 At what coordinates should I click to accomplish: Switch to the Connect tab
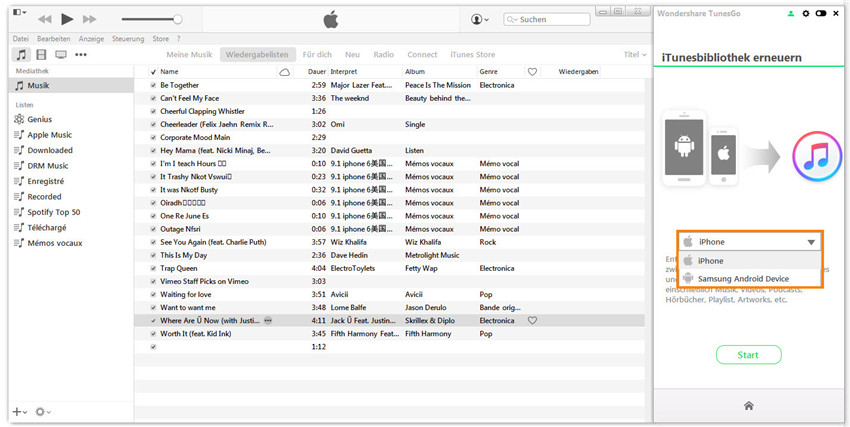pos(422,55)
